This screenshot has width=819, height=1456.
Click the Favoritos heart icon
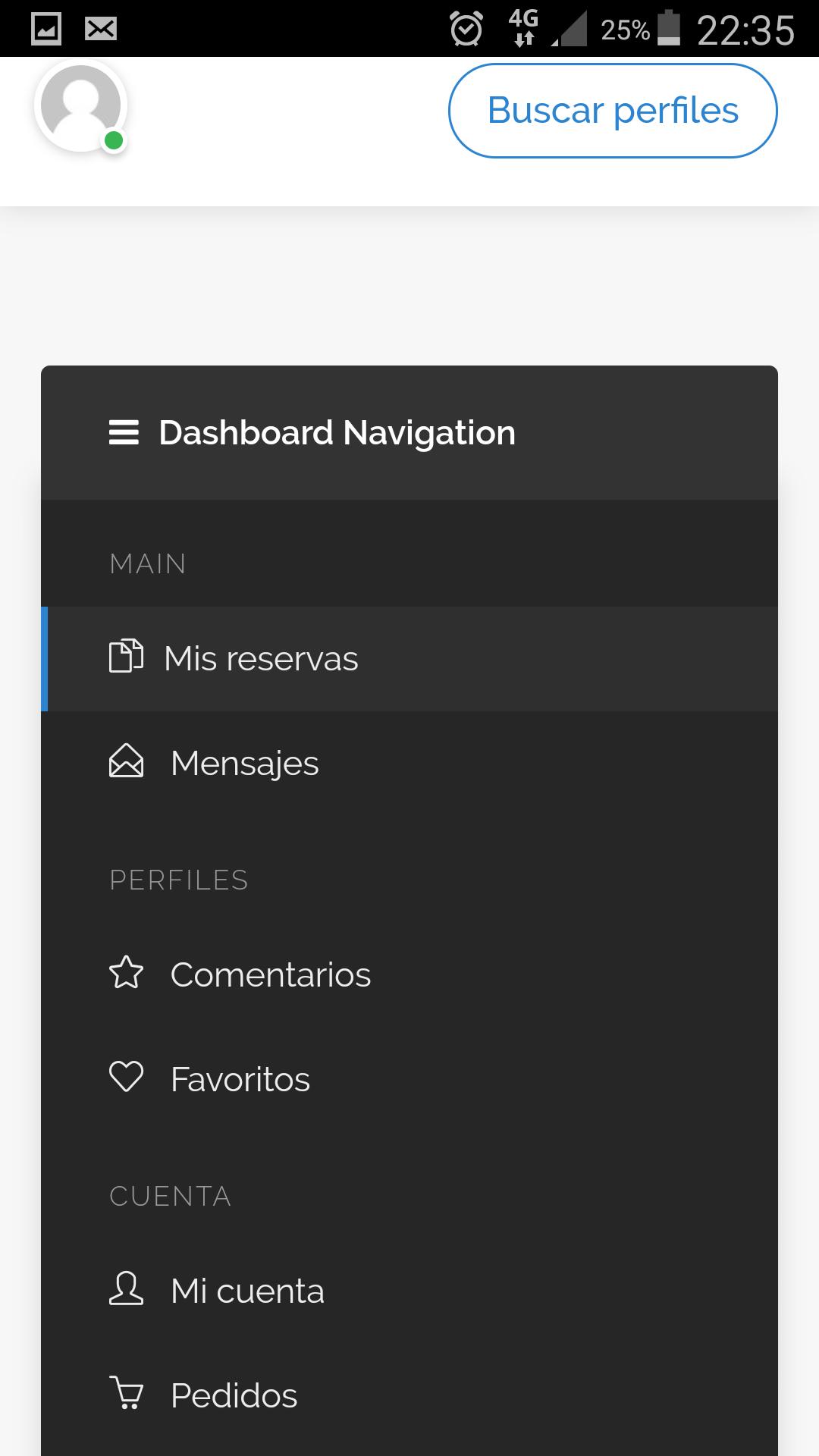[126, 1077]
